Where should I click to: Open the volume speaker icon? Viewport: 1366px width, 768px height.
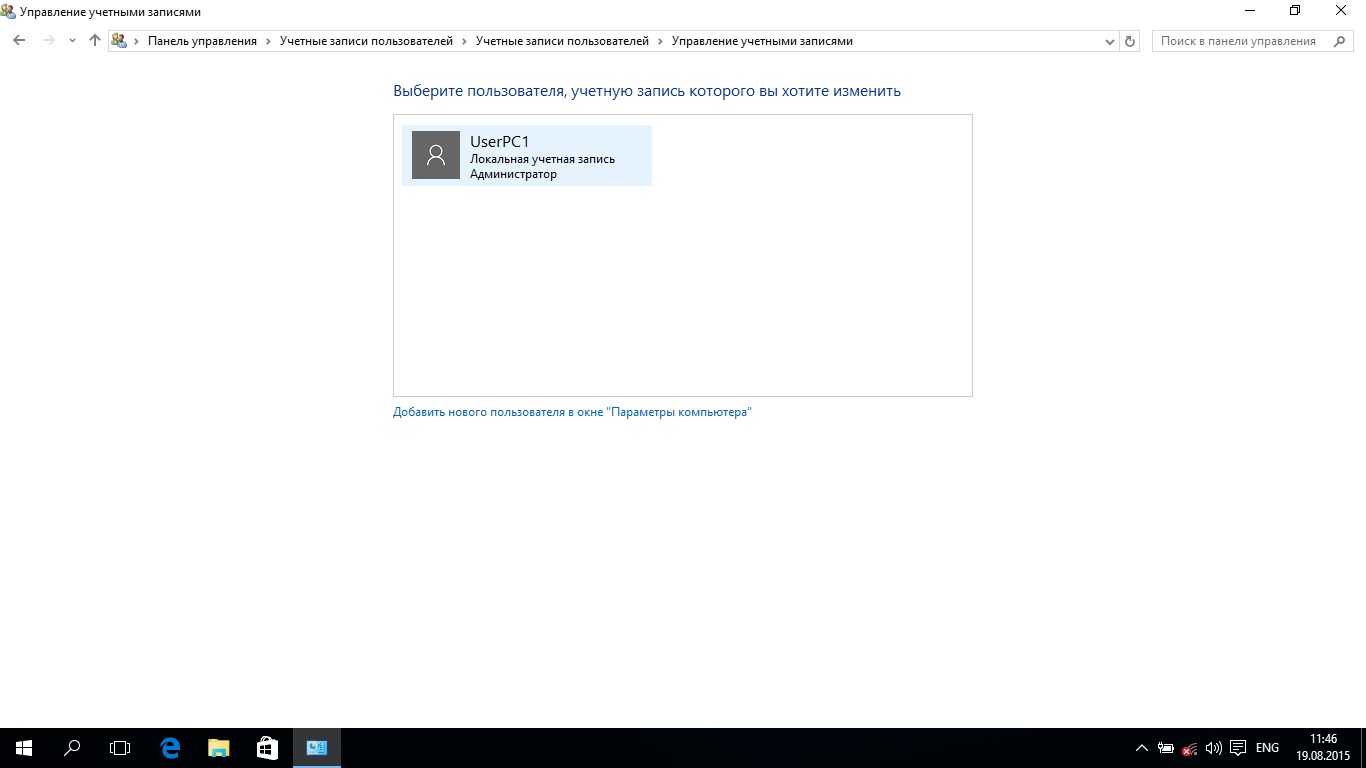(x=1214, y=748)
